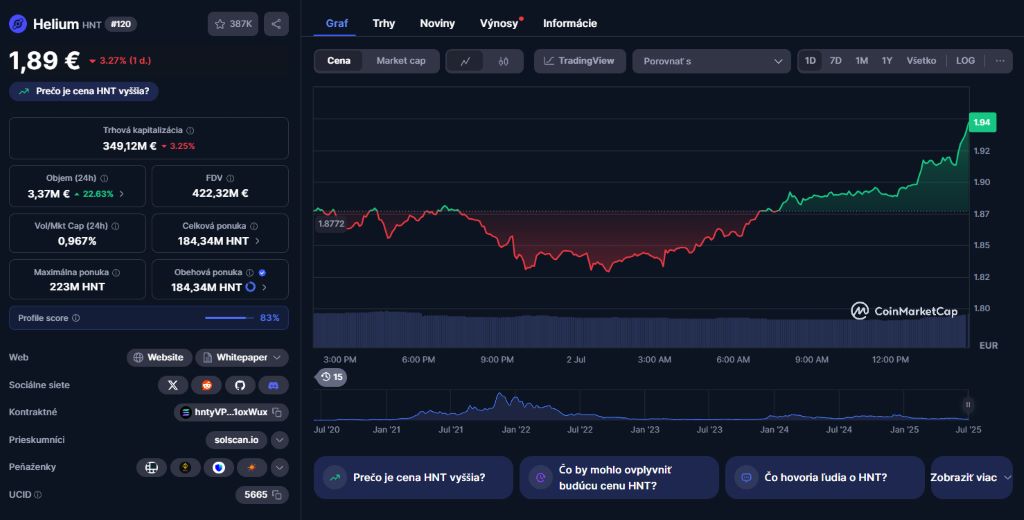The height and width of the screenshot is (520, 1024).
Task: Open more chart options ellipsis menu
Action: coord(1000,61)
